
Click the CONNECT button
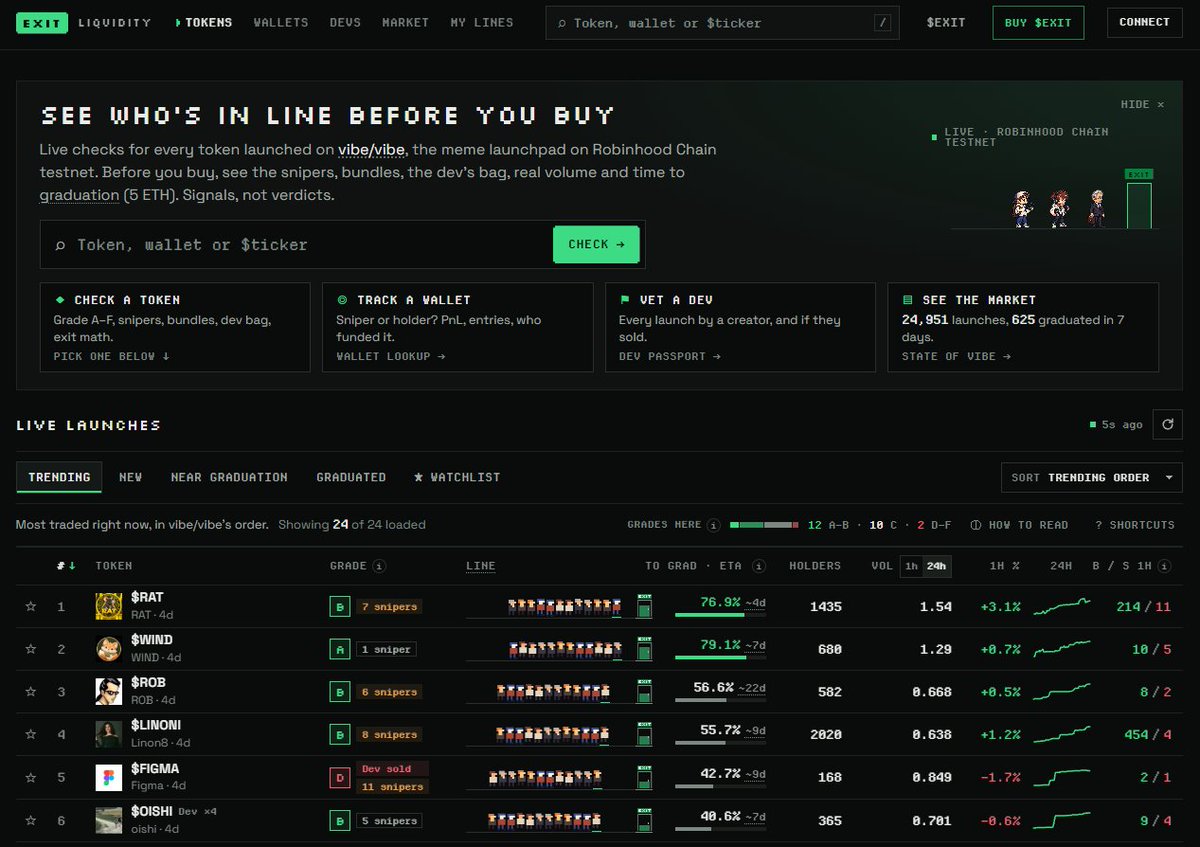click(x=1145, y=22)
